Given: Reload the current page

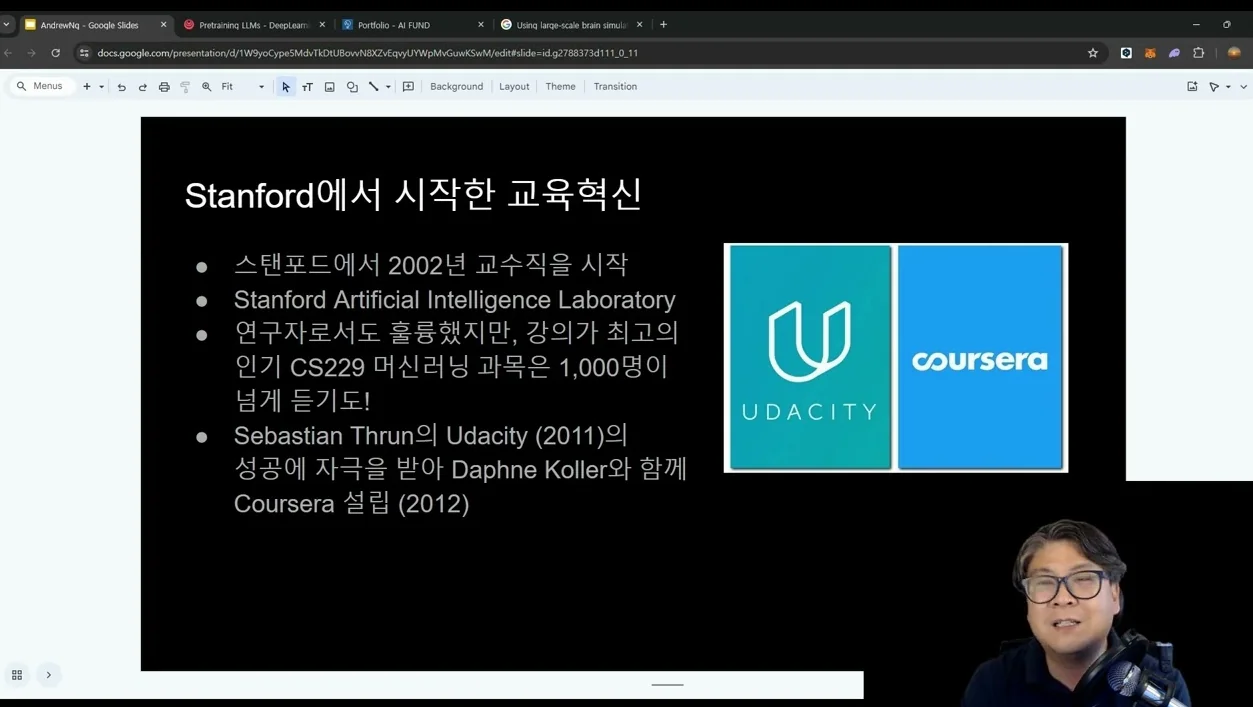Looking at the screenshot, I should [56, 53].
